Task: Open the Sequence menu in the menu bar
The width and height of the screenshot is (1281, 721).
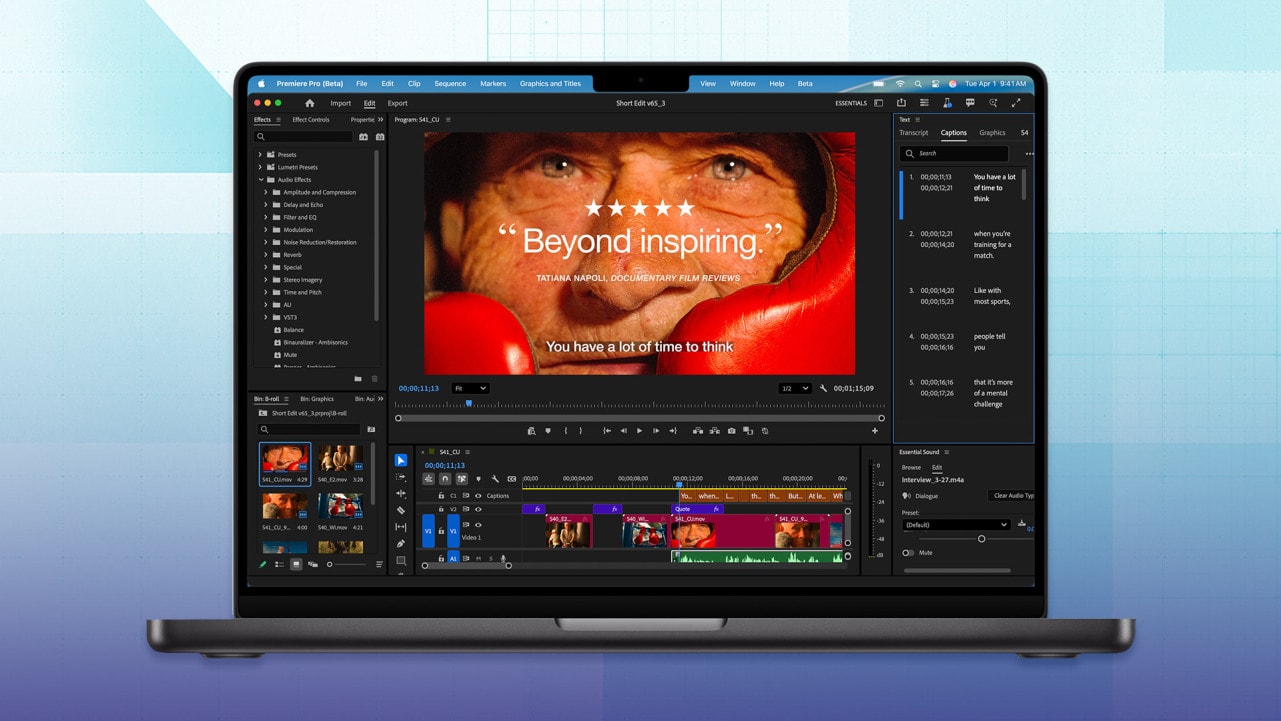Action: click(x=450, y=84)
